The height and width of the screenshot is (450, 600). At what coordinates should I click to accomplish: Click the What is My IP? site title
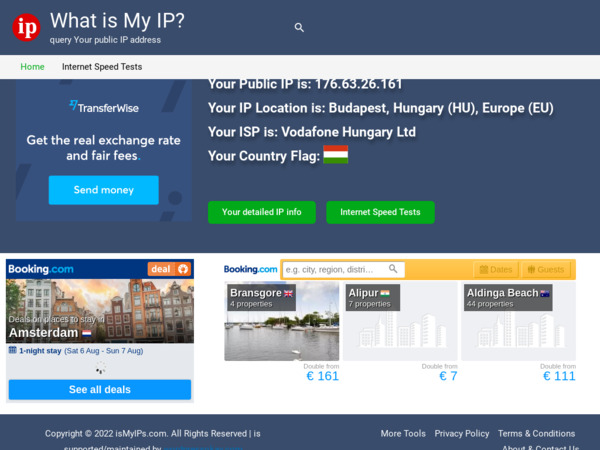pos(117,21)
